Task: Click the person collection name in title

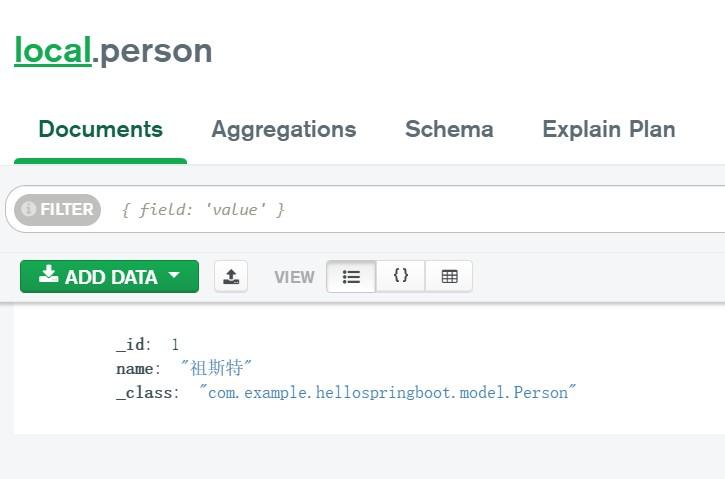Action: 156,49
